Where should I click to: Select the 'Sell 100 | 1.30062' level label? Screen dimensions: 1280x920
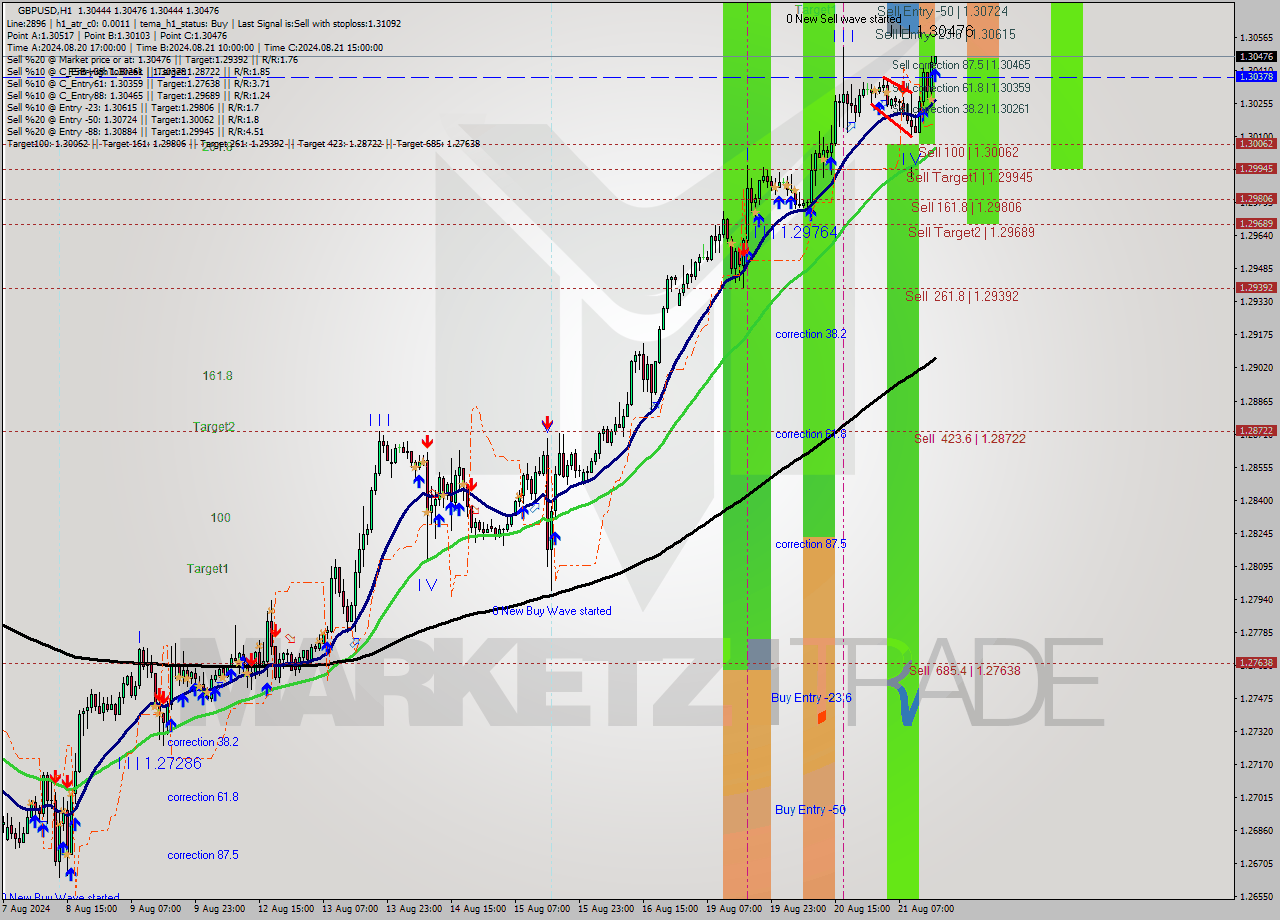tap(968, 152)
